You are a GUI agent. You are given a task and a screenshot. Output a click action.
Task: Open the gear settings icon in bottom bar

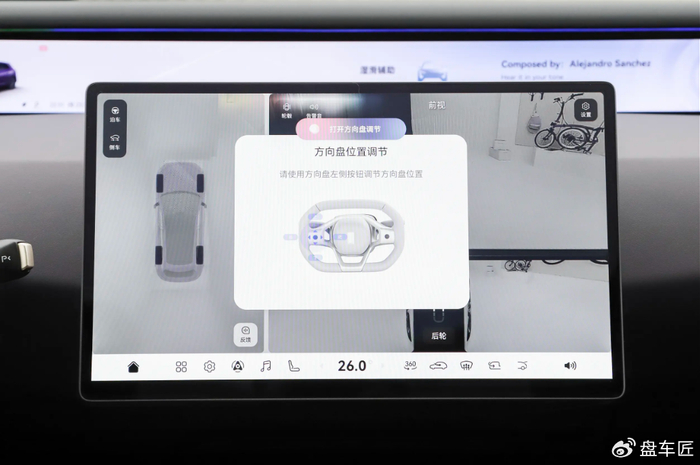coord(209,367)
